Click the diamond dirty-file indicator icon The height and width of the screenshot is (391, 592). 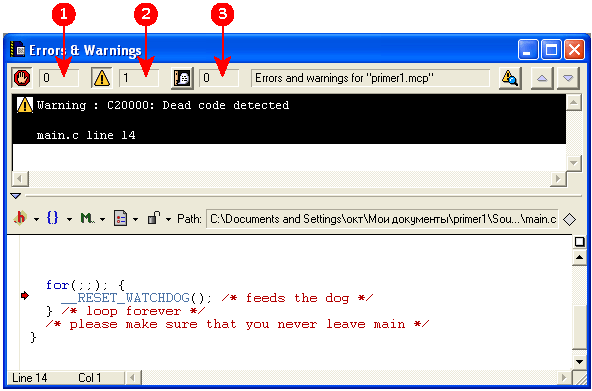(x=569, y=219)
